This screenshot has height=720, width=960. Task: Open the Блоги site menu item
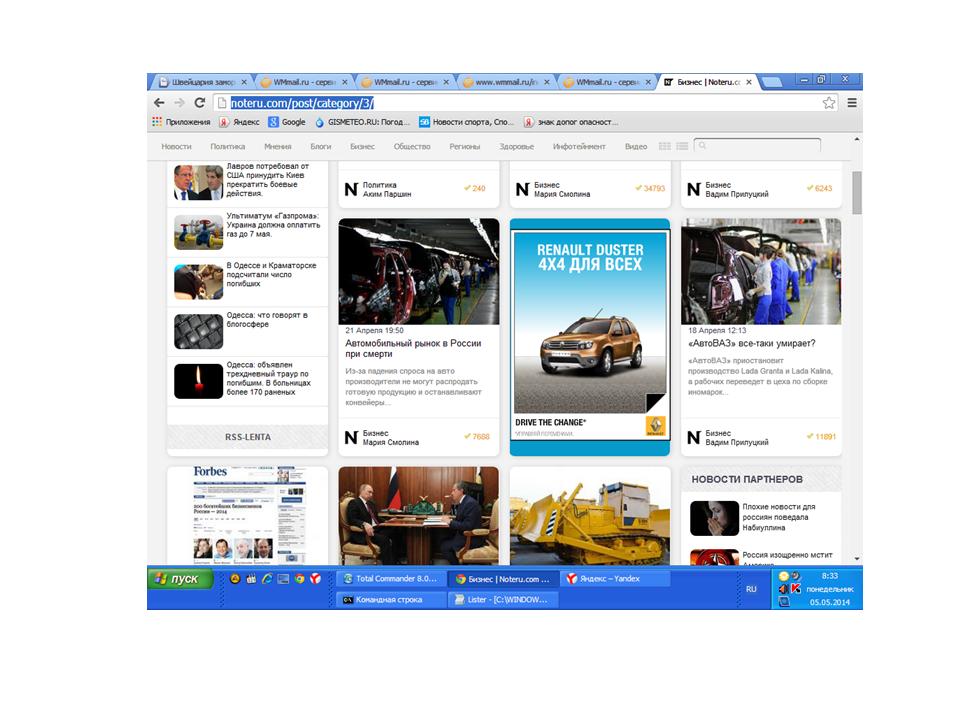pyautogui.click(x=320, y=146)
